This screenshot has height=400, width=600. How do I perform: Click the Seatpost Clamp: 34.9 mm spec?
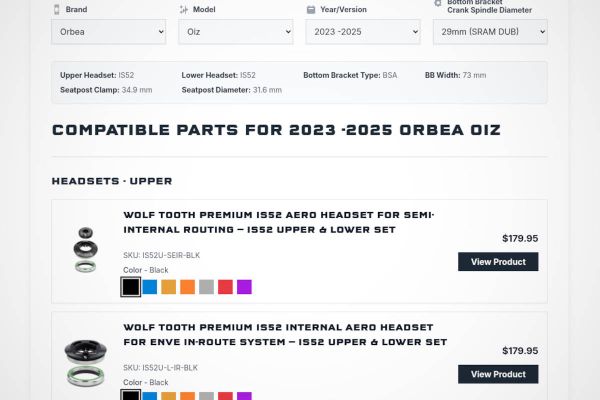pyautogui.click(x=106, y=90)
